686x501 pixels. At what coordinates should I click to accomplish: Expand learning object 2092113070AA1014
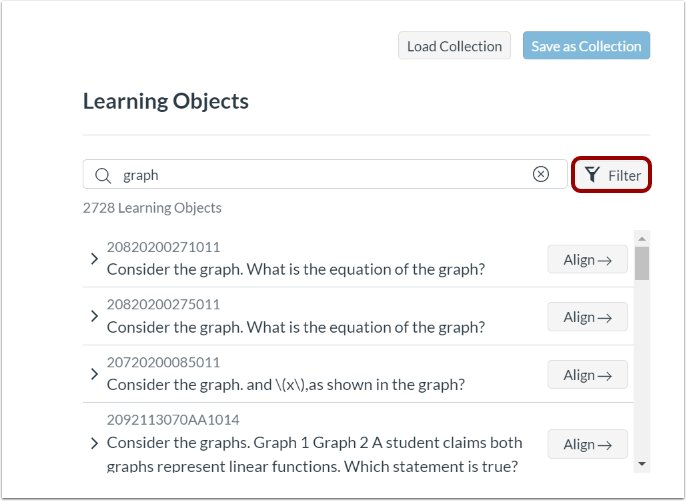point(94,443)
